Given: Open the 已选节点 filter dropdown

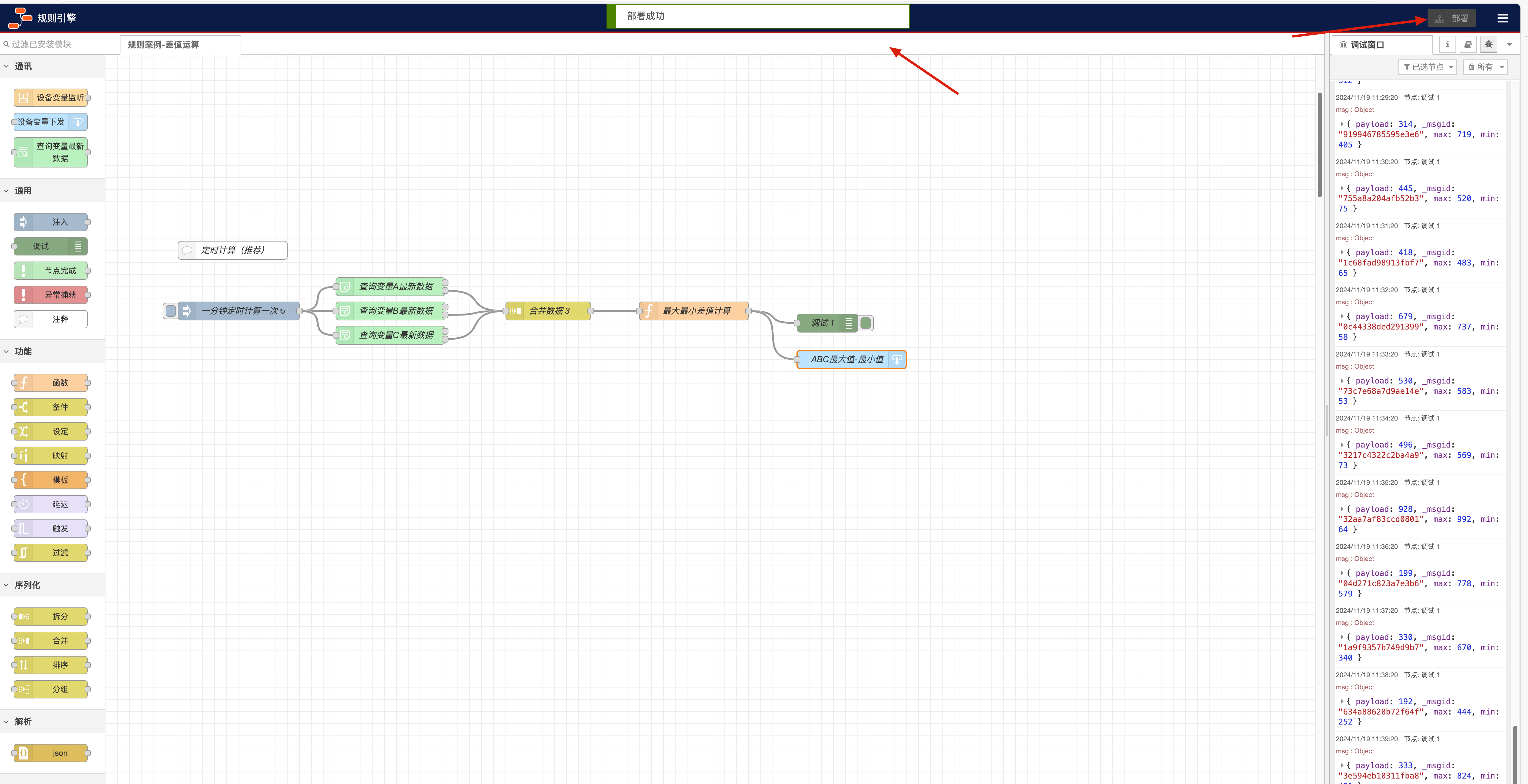Looking at the screenshot, I should tap(1428, 67).
